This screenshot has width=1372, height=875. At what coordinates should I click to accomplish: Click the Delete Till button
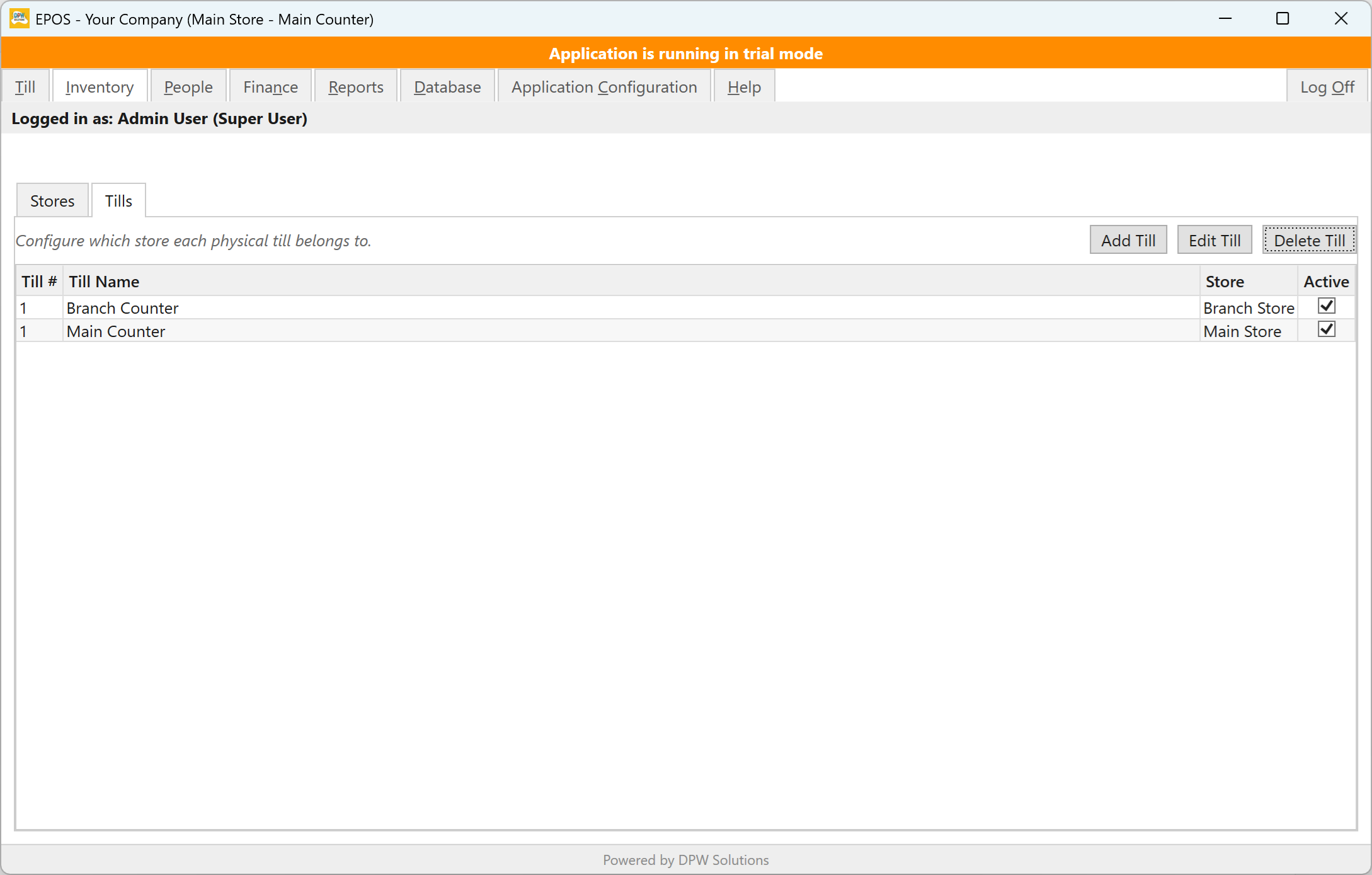[x=1309, y=240]
